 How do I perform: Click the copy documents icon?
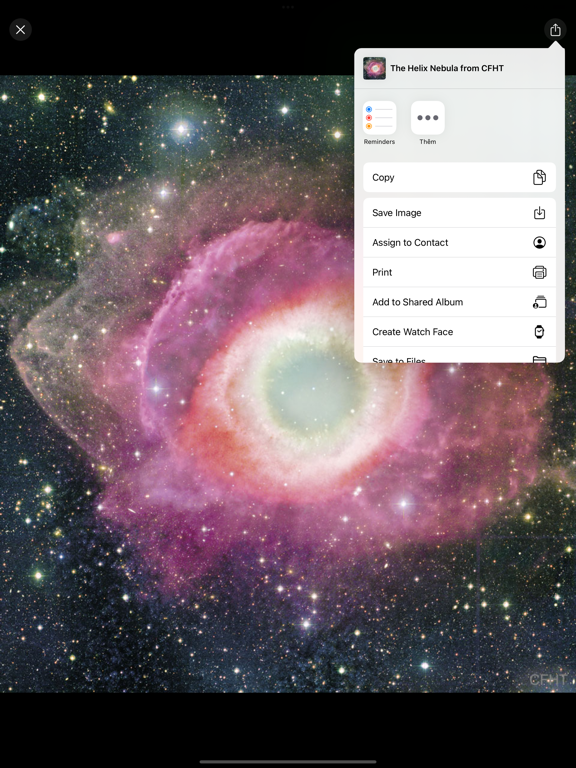pyautogui.click(x=539, y=177)
